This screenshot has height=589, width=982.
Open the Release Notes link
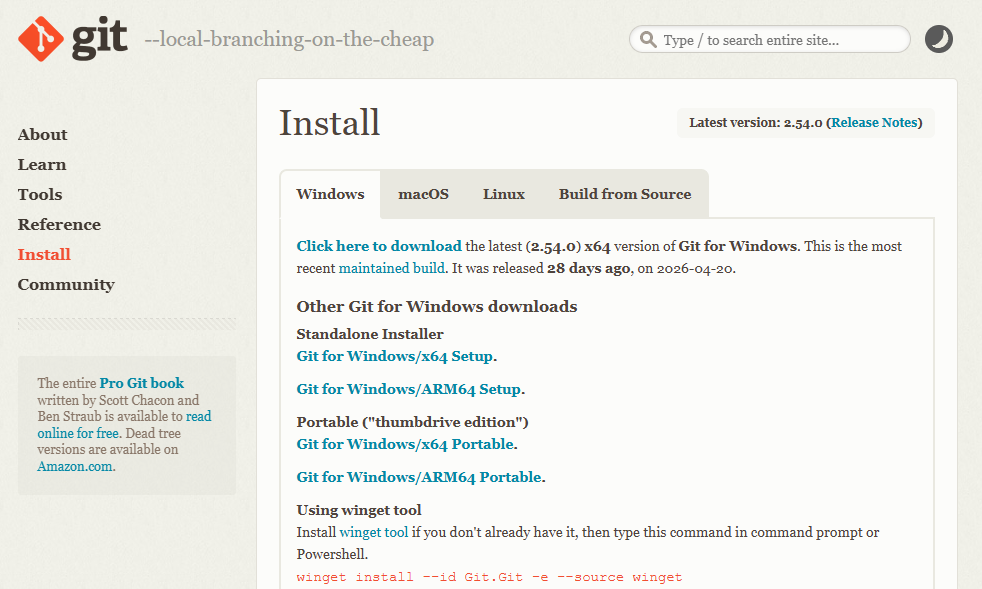[874, 123]
